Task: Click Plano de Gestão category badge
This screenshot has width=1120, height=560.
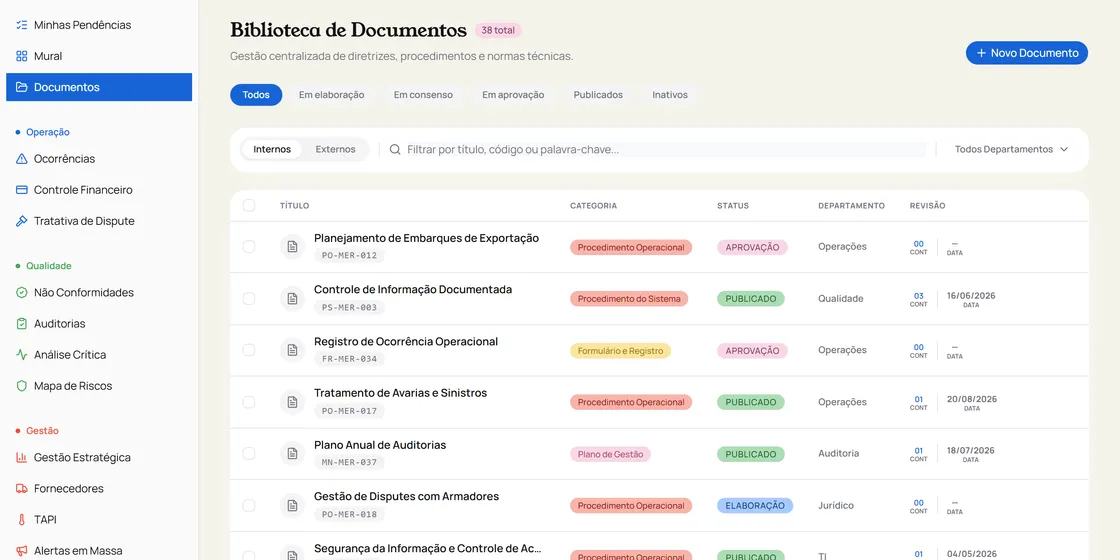Action: click(x=611, y=454)
